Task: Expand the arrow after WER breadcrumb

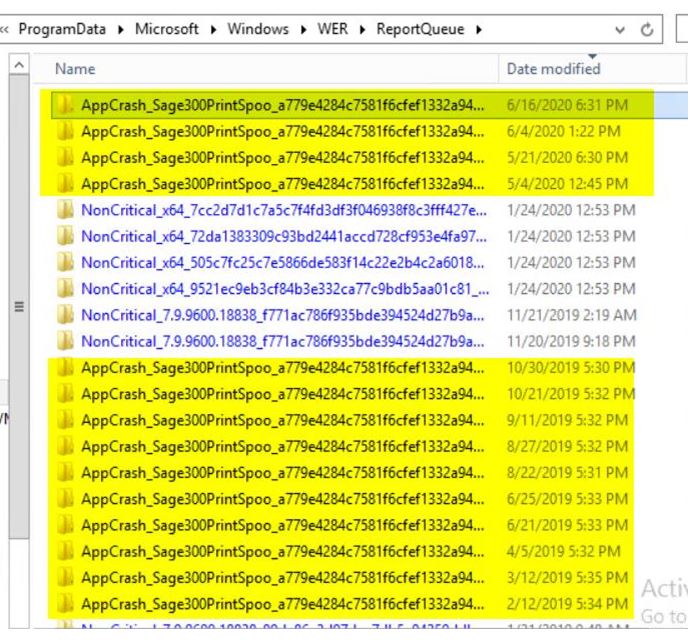Action: [362, 30]
